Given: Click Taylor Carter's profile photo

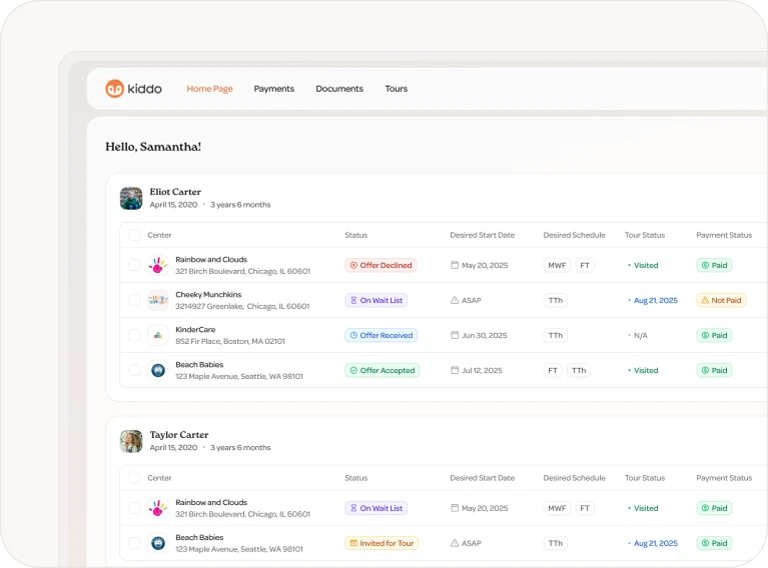Looking at the screenshot, I should coord(131,441).
